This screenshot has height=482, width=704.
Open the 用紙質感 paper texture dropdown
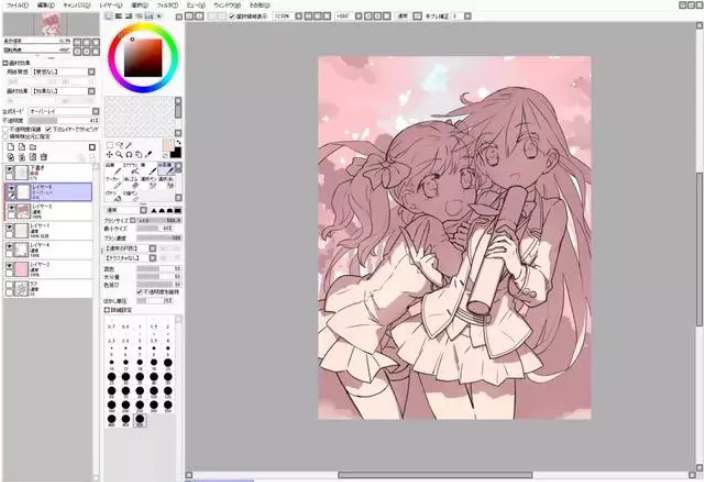92,72
